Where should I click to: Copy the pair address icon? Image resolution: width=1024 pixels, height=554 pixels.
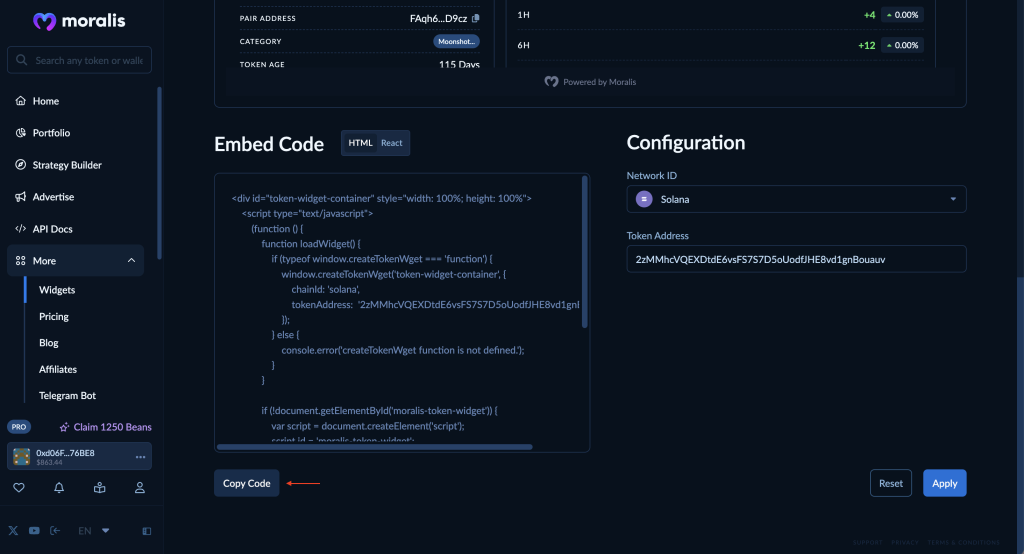(475, 18)
